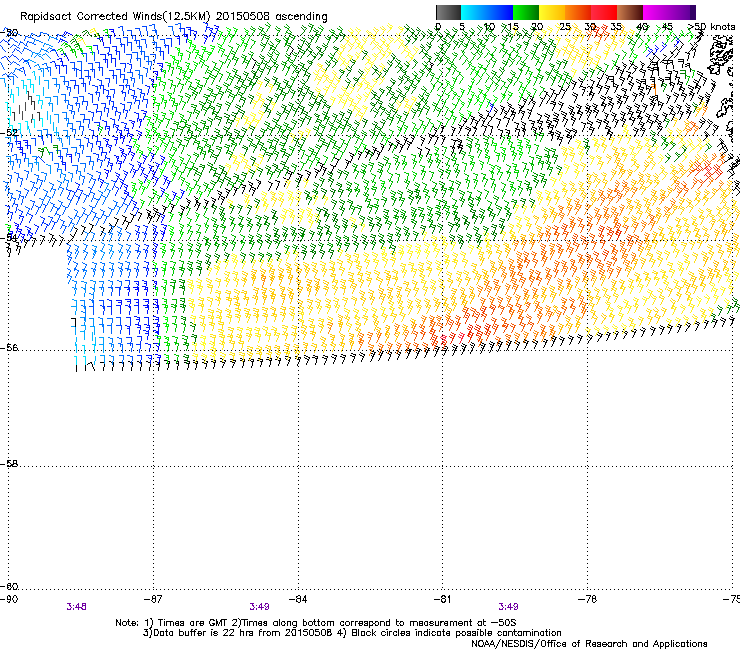
Task: Select the green 15-20 knots legend swatch
Action: 526,12
